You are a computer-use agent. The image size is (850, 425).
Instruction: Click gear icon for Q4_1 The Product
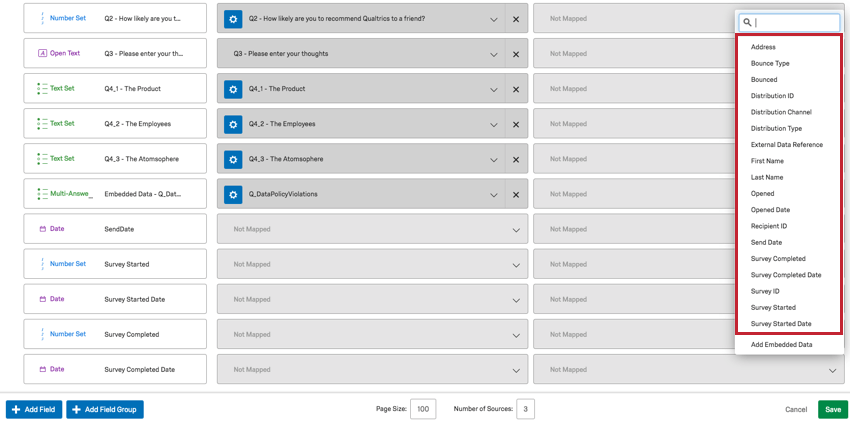tap(233, 89)
